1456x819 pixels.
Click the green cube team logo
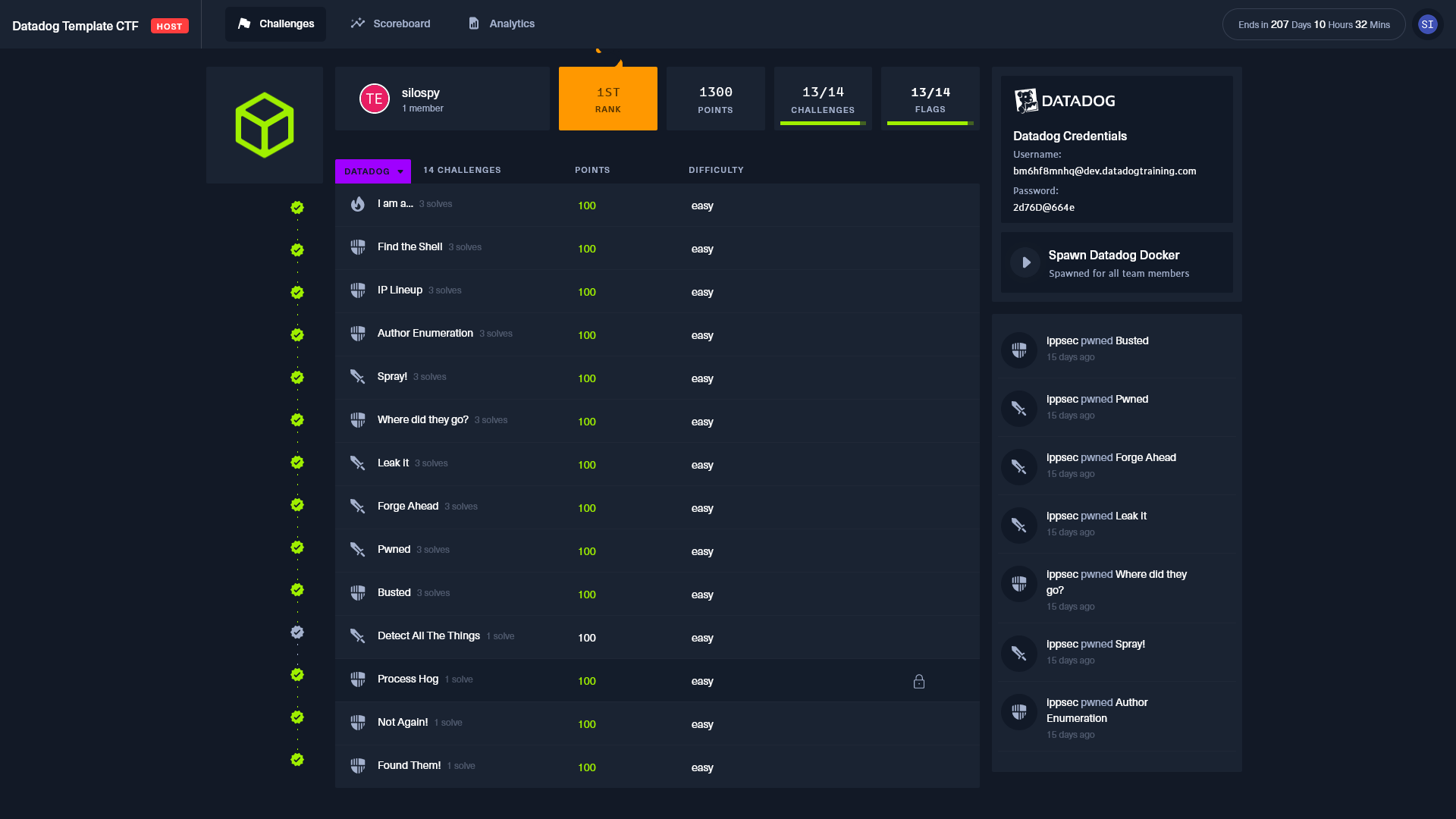pos(264,124)
